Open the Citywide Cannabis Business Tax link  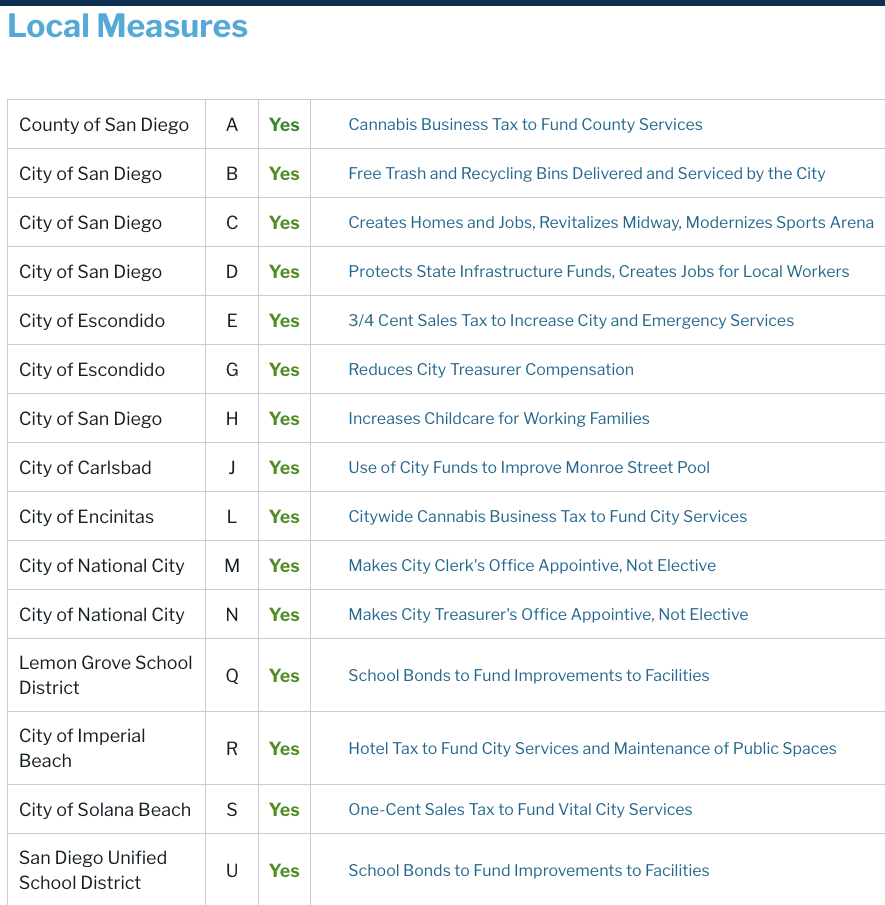coord(547,517)
